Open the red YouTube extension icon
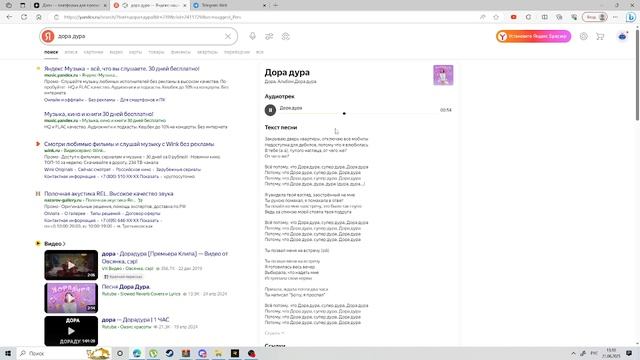This screenshot has width=640, height=360. [x=513, y=17]
